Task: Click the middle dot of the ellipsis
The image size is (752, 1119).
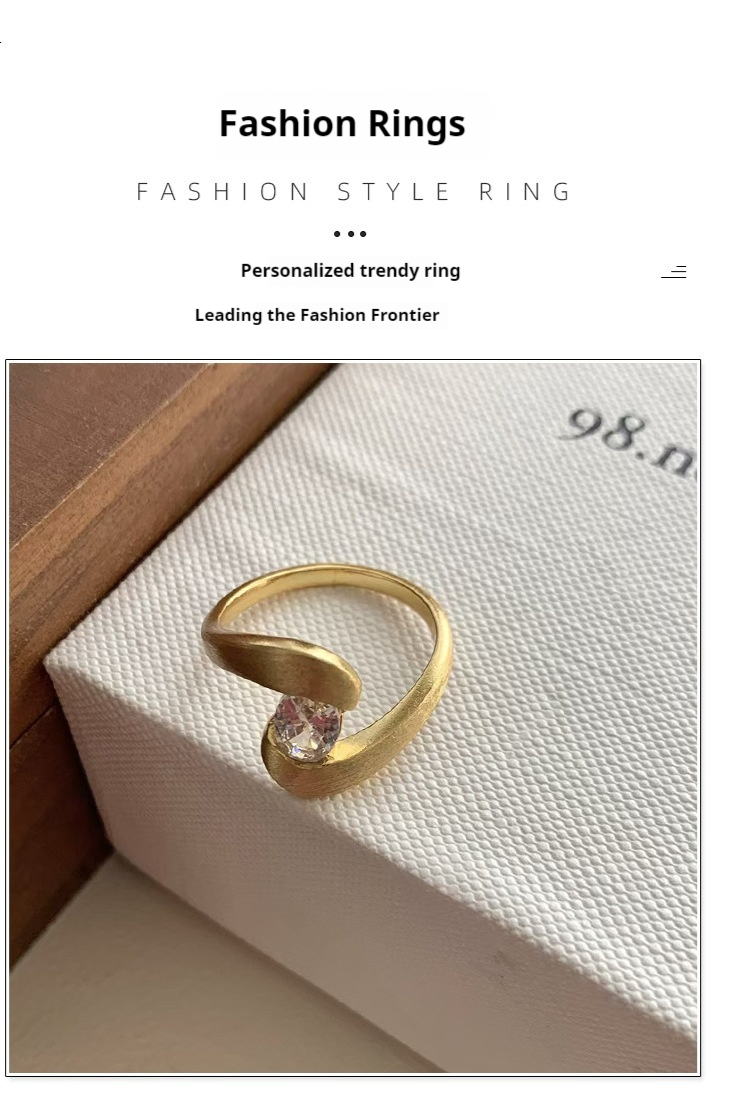Action: pos(350,234)
